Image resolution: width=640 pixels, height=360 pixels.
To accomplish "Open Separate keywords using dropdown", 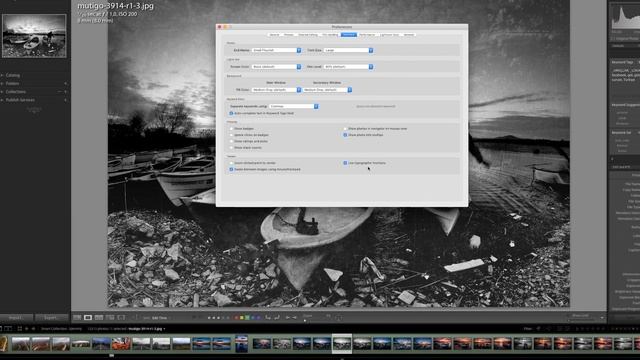I will pyautogui.click(x=293, y=106).
